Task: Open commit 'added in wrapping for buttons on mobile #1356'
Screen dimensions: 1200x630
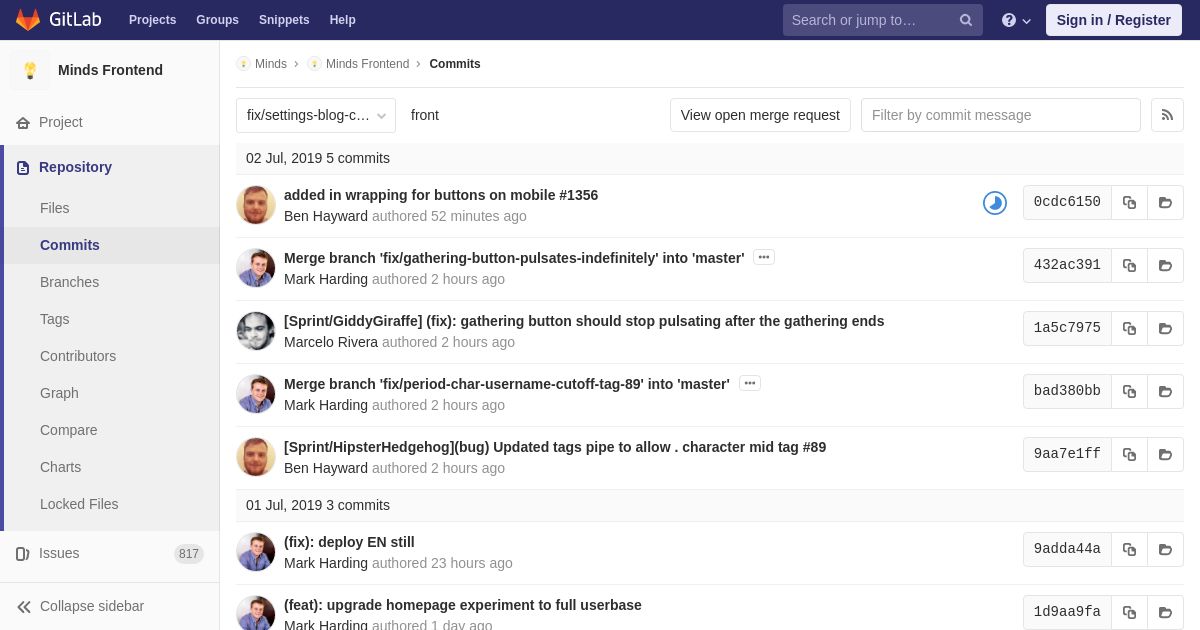Action: 441,195
